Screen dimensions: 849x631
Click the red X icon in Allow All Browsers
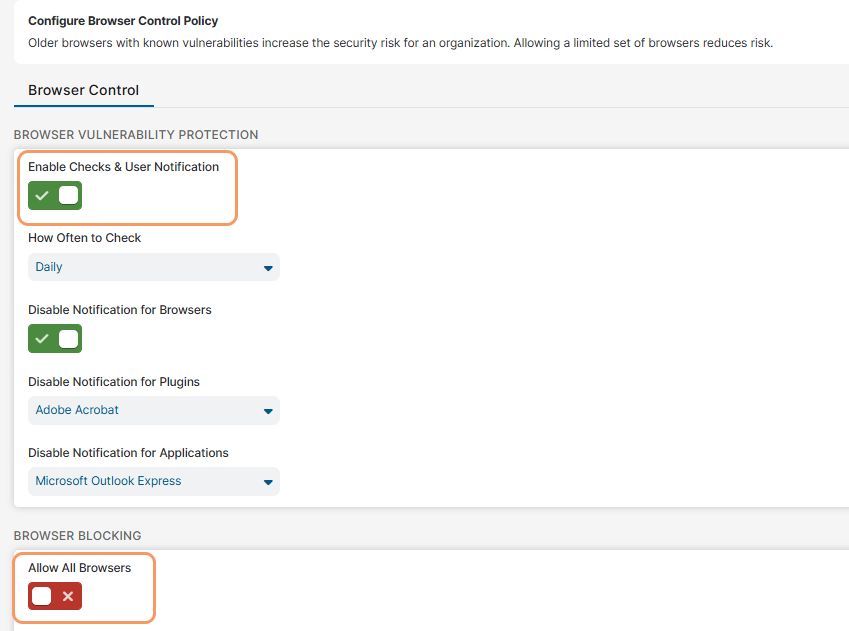[x=68, y=596]
